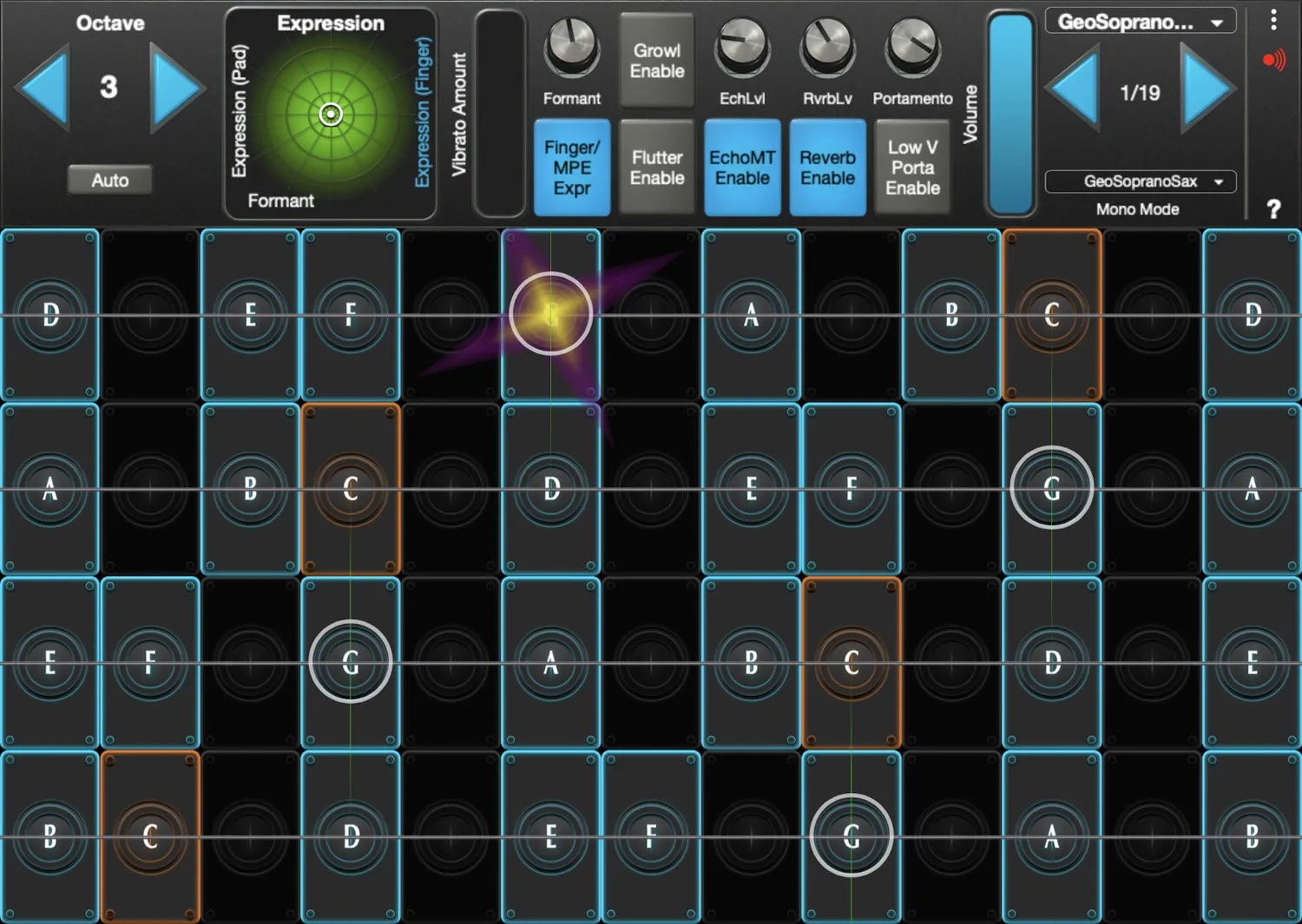
Task: Tap the glowing star note pad
Action: click(x=551, y=314)
